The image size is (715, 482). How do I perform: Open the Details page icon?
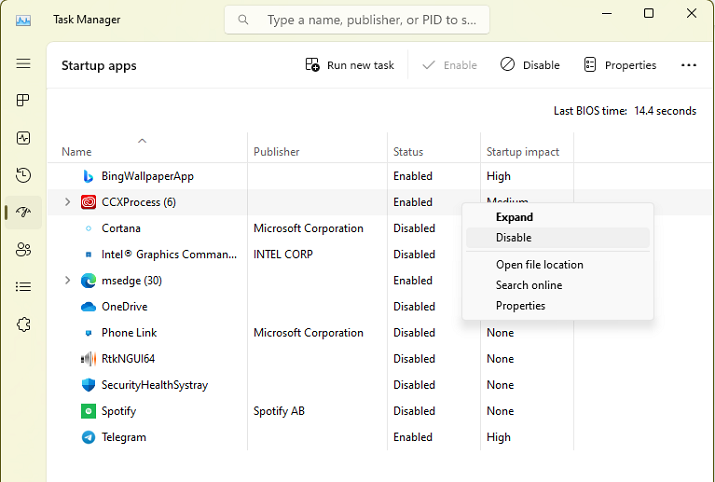pos(23,286)
